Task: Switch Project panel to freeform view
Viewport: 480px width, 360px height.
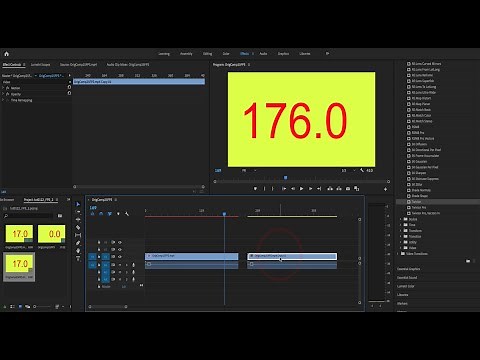Action: coord(28,306)
